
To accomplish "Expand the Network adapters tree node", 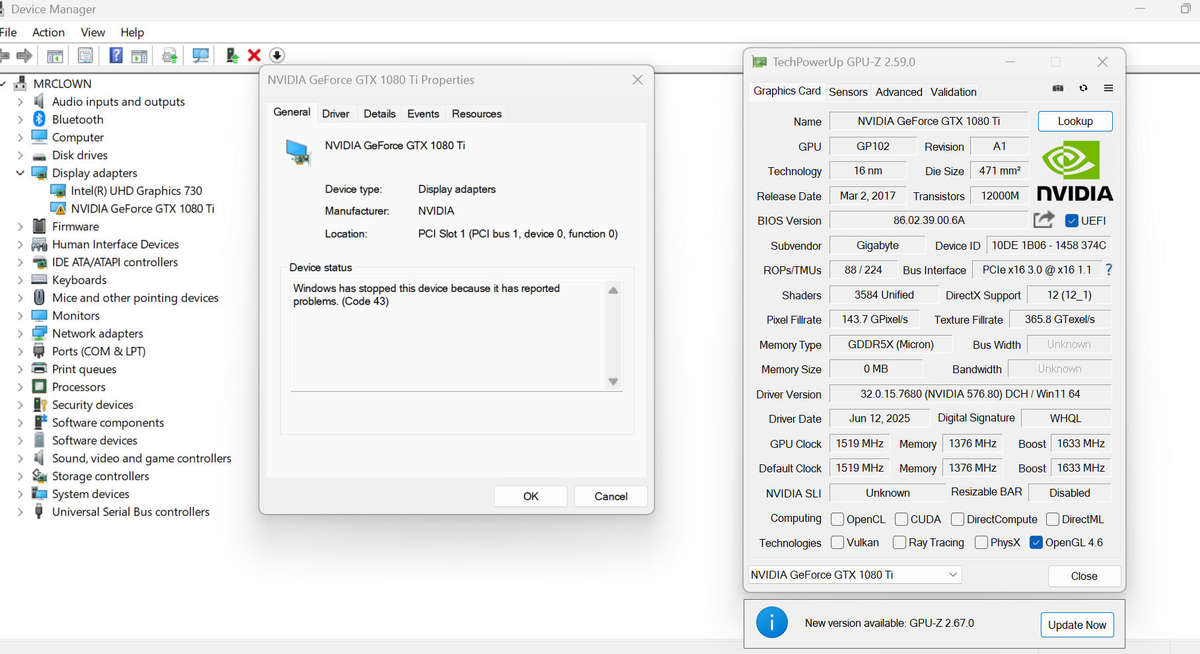I will 19,334.
